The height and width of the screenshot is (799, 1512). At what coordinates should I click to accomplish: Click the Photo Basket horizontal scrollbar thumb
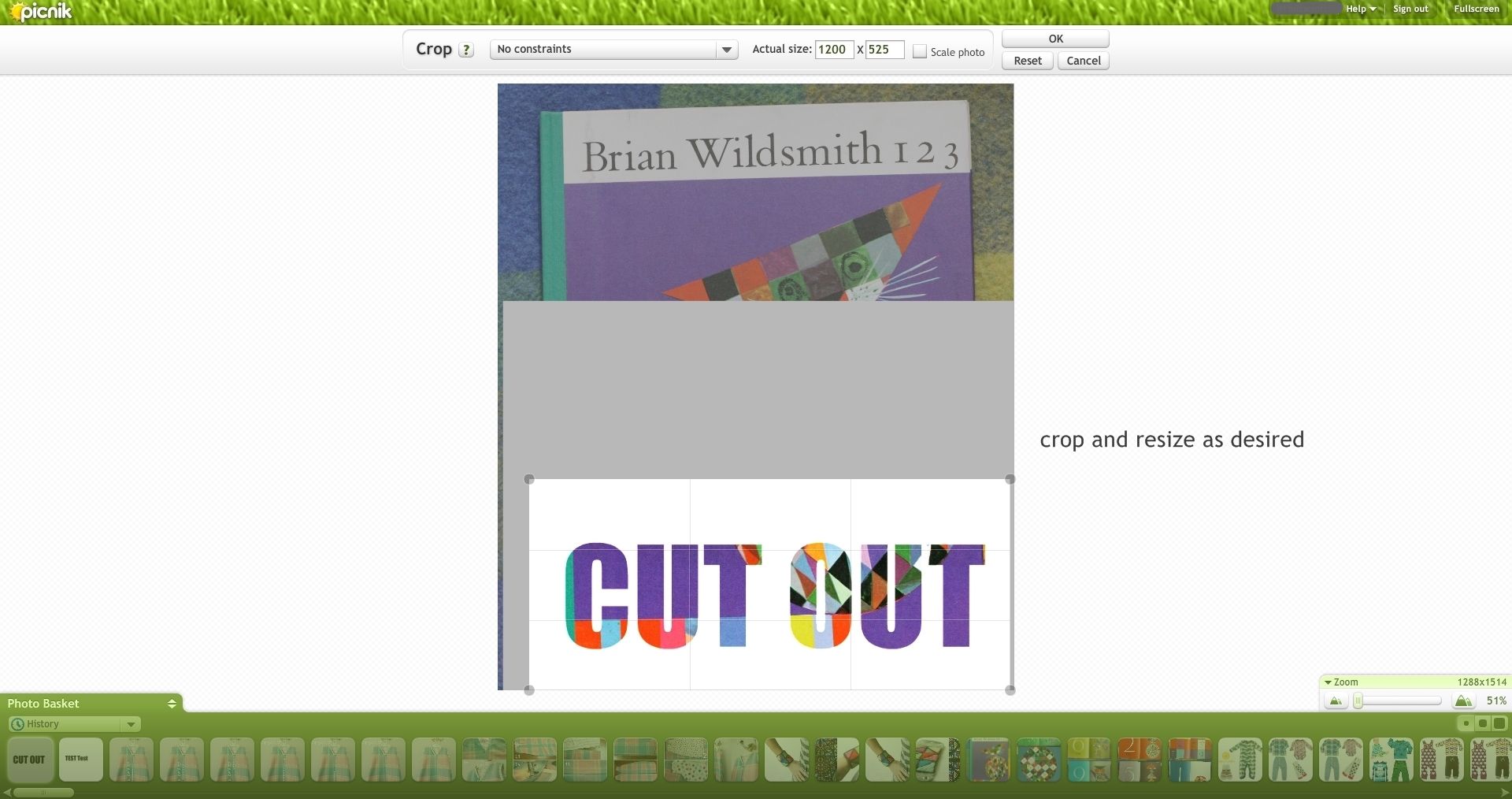pyautogui.click(x=43, y=793)
